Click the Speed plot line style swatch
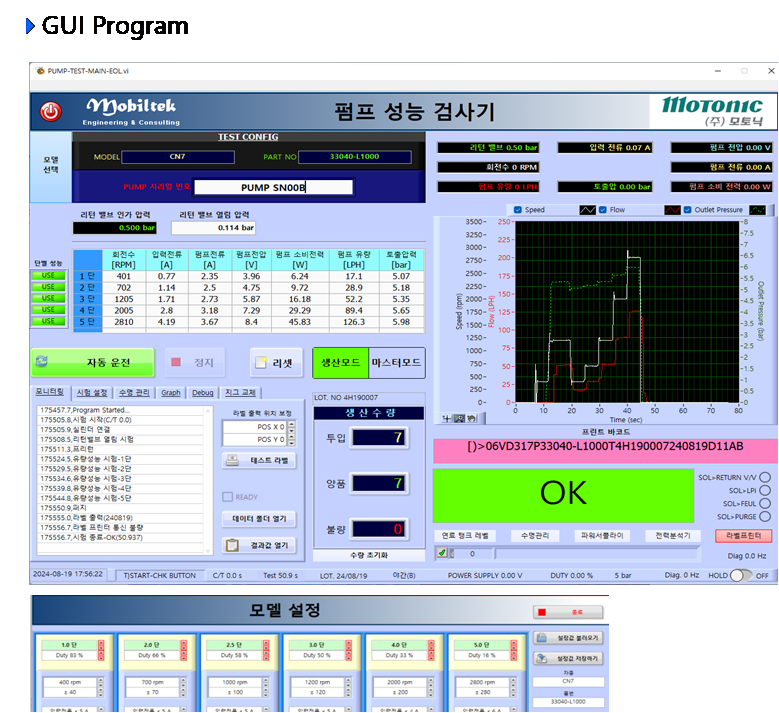This screenshot has width=779, height=713. (x=588, y=210)
